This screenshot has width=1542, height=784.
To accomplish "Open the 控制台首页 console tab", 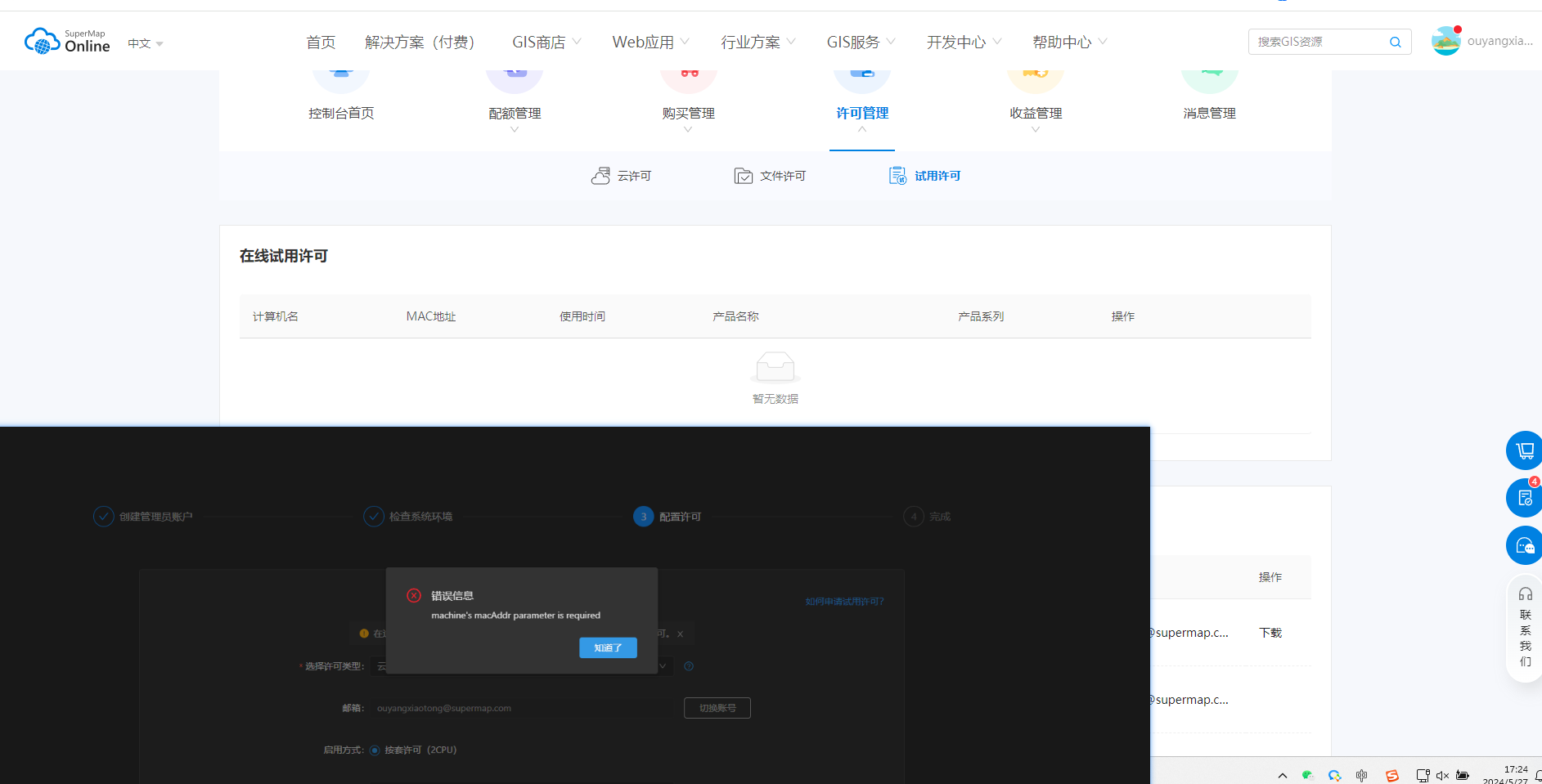I will coord(341,113).
